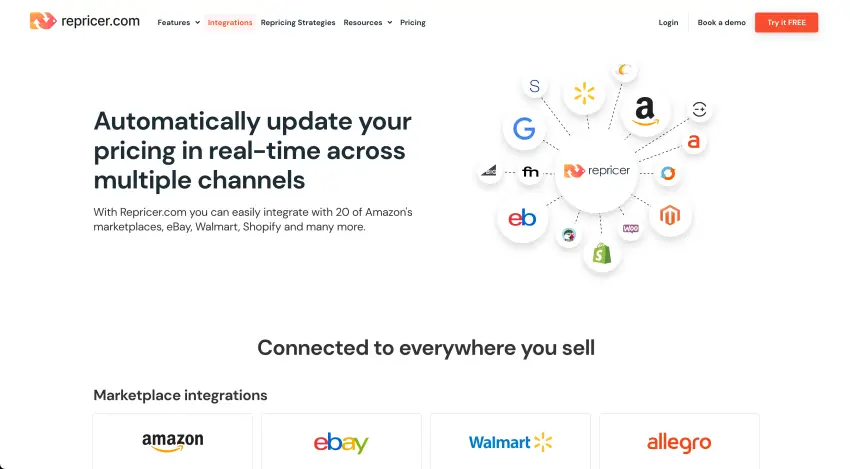The width and height of the screenshot is (850, 469).
Task: Open the Integrations nav item
Action: click(230, 22)
